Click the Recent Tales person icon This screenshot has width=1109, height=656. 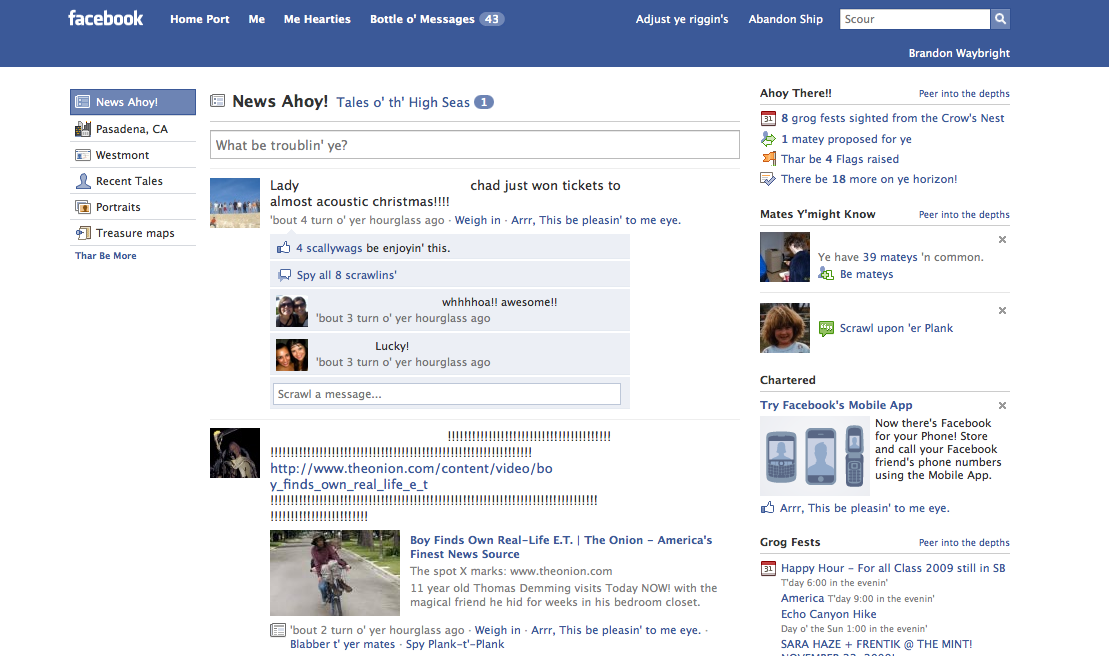pyautogui.click(x=83, y=181)
